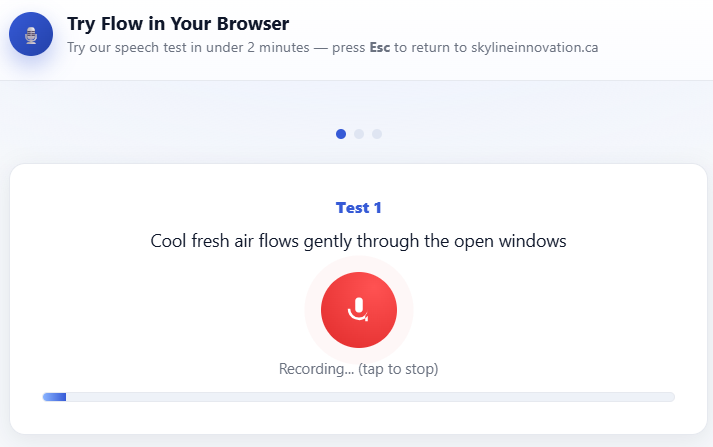Select the first blue pagination dot

341,133
